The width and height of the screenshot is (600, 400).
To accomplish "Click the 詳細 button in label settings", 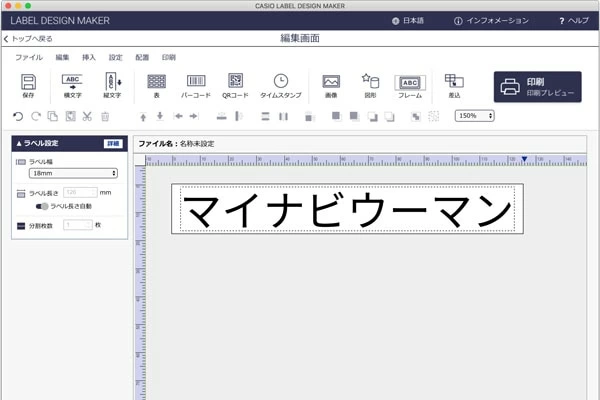I will (x=112, y=143).
